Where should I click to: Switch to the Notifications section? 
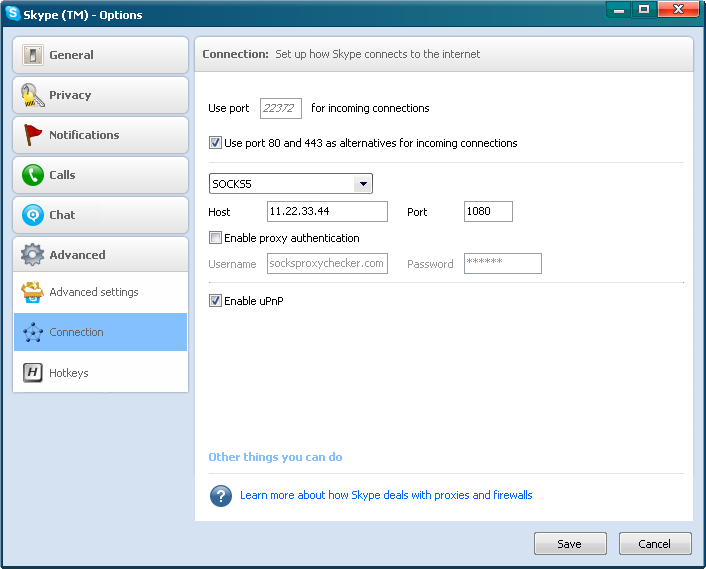(100, 135)
